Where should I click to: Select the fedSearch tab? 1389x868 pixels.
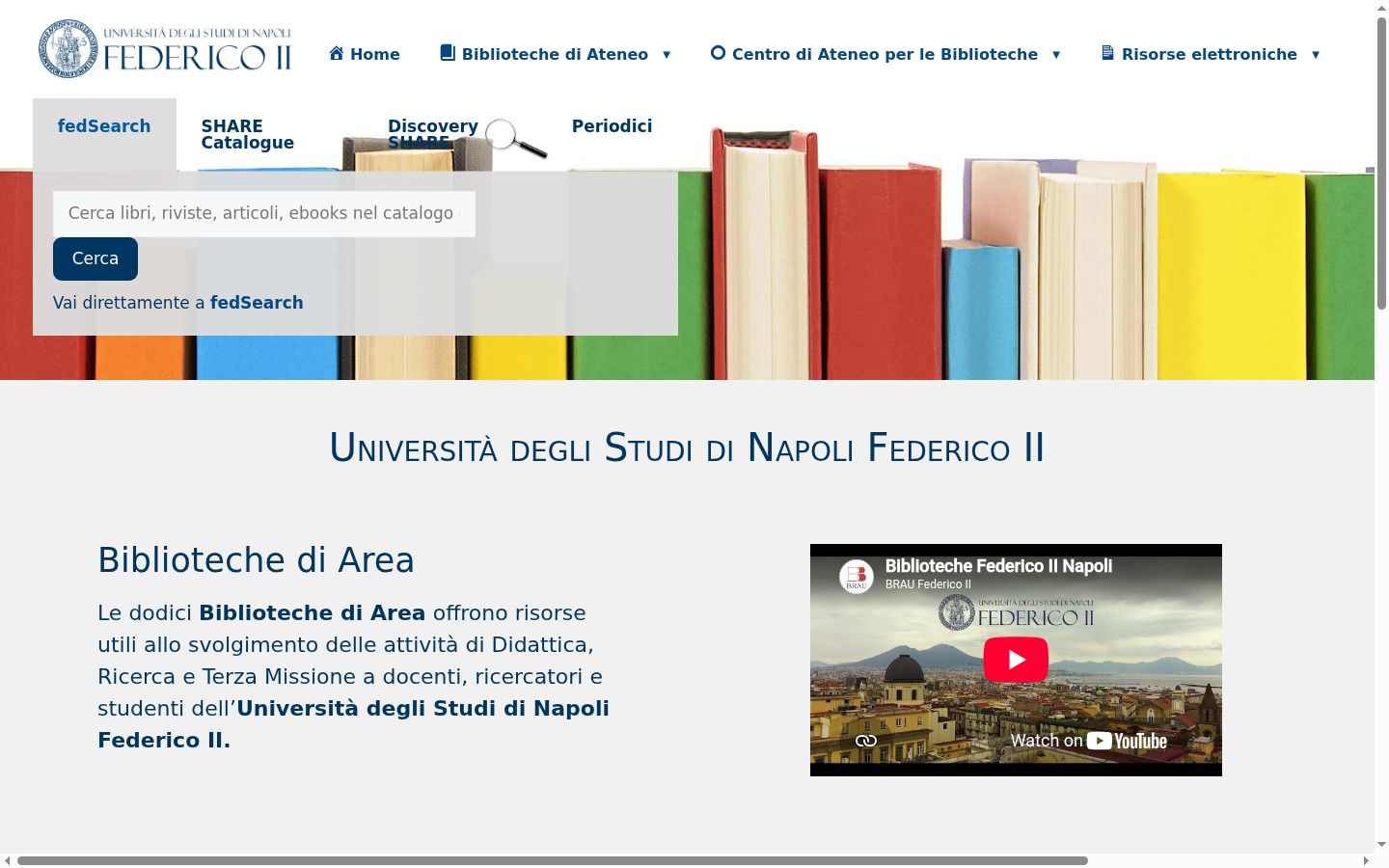click(x=104, y=126)
